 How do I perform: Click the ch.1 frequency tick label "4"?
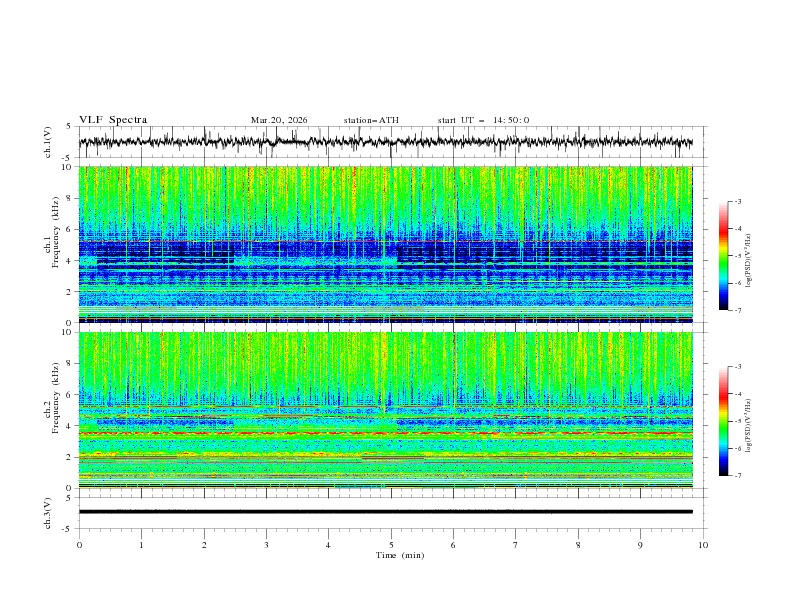click(x=71, y=261)
